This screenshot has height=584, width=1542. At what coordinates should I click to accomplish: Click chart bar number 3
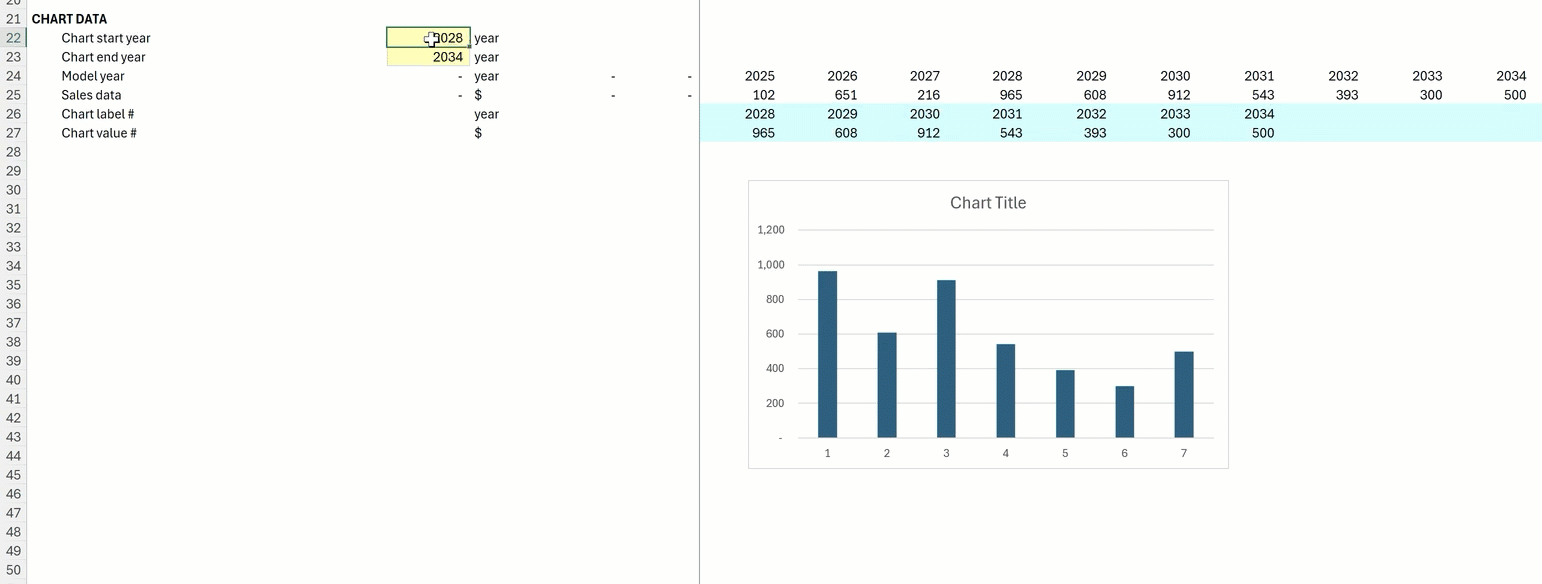[946, 359]
